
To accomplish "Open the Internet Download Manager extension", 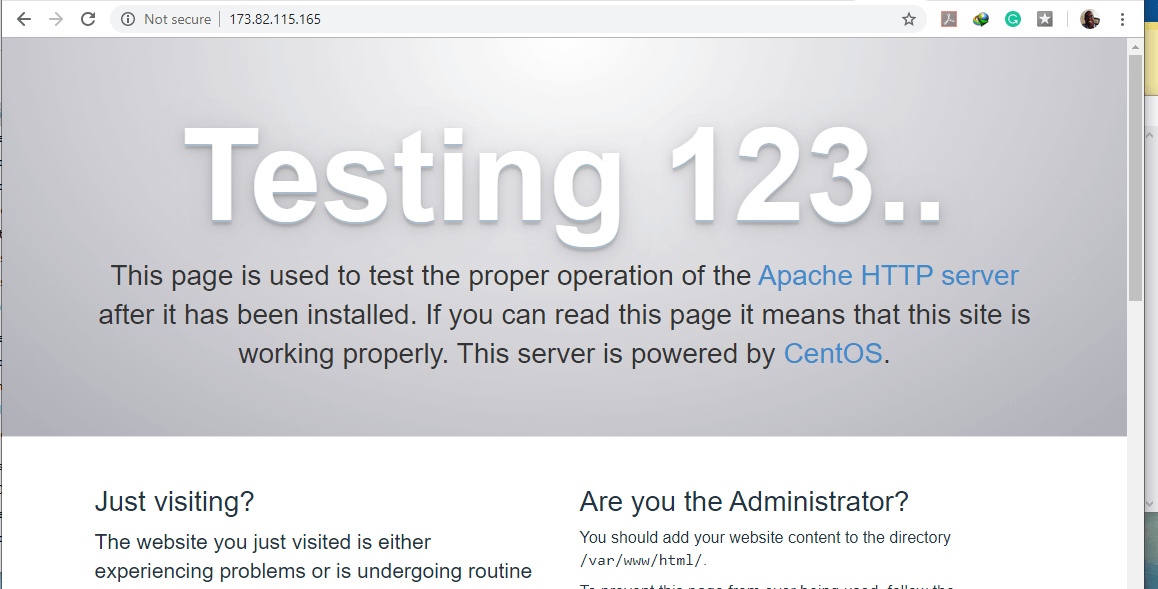I will point(981,19).
